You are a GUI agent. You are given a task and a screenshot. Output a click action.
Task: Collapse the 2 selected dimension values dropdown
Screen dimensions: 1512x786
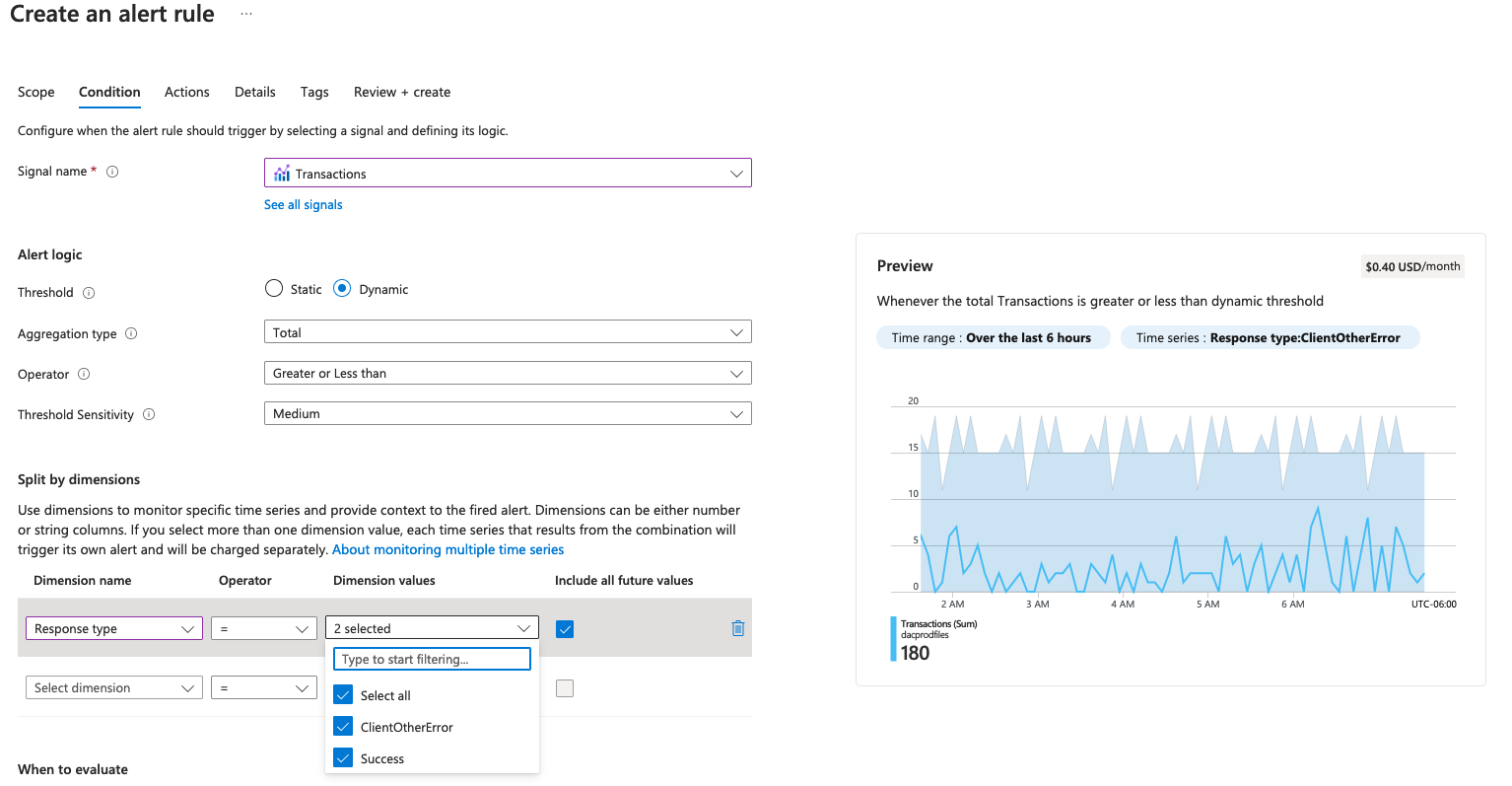[x=432, y=628]
